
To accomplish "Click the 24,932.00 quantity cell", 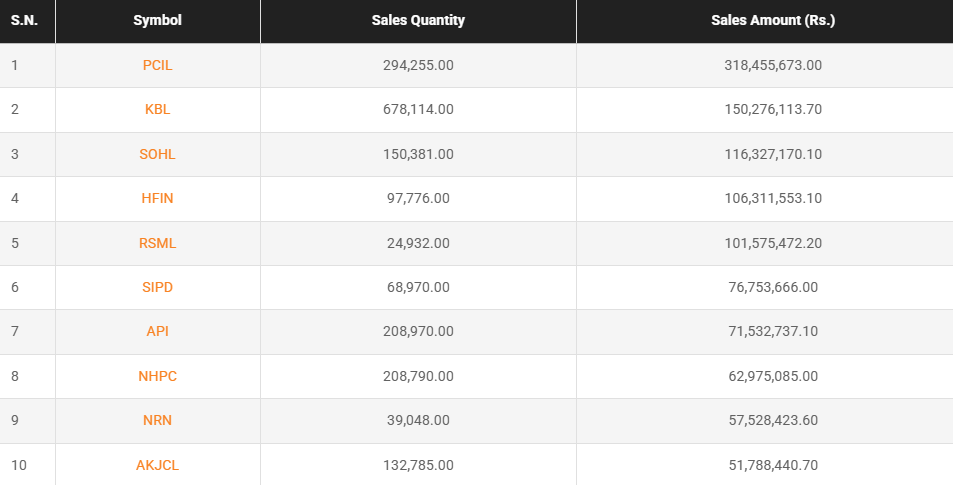I will pyautogui.click(x=418, y=243).
